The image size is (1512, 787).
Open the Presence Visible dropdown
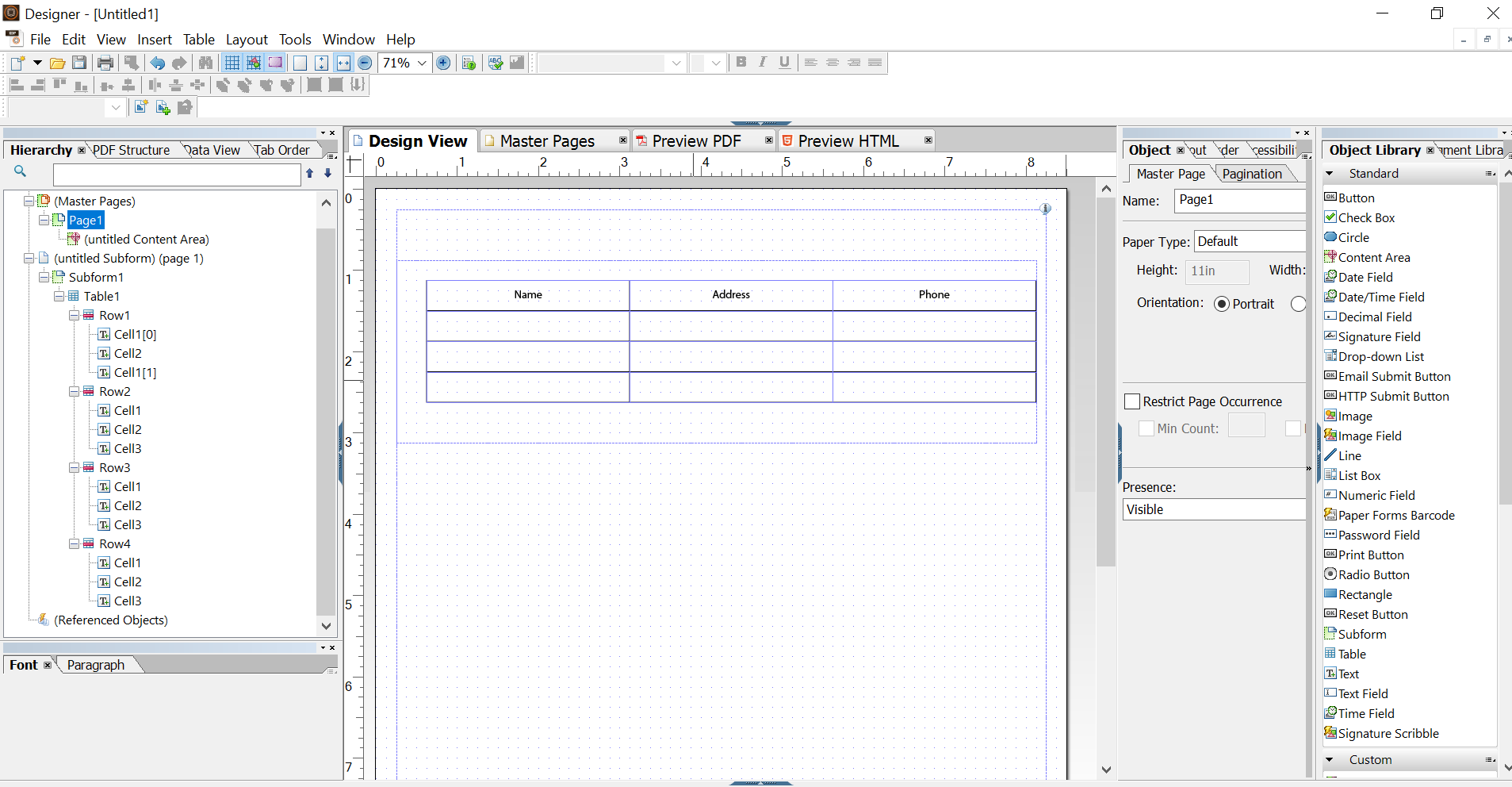click(1214, 509)
